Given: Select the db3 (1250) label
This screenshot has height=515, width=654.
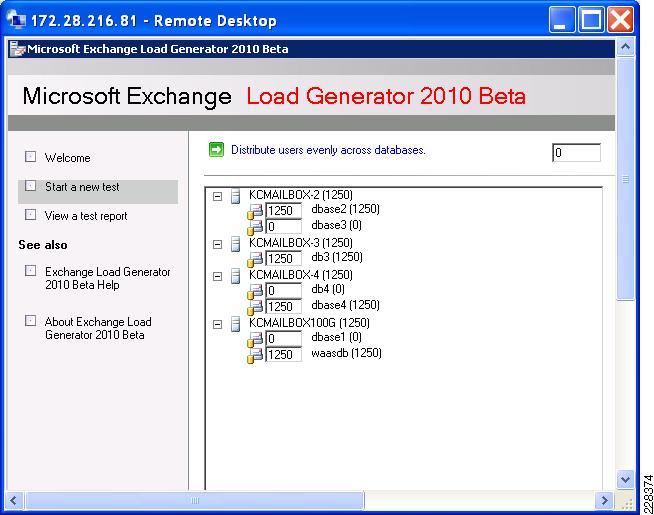Looking at the screenshot, I should (337, 257).
